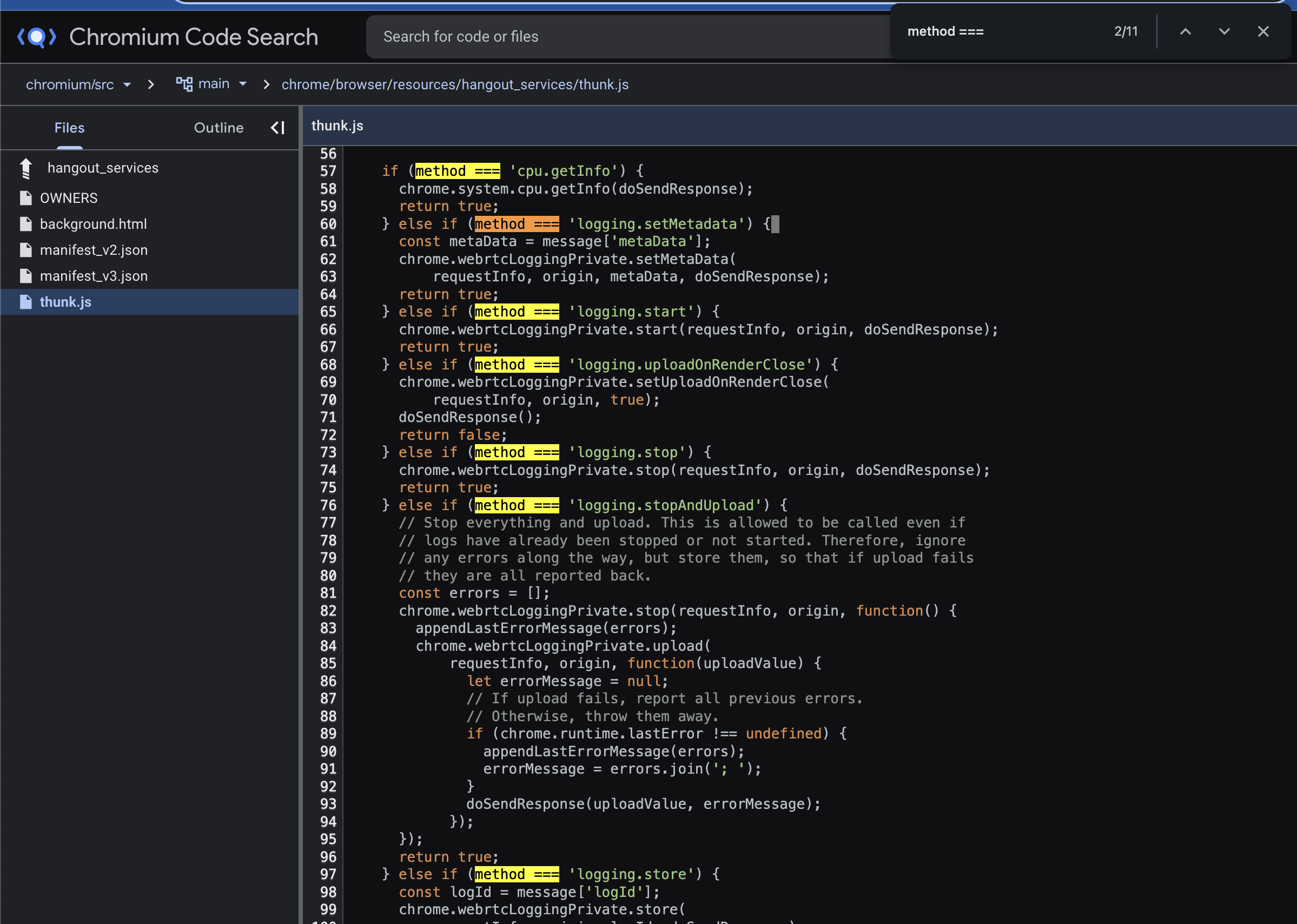Go to next find match arrow
1297x924 pixels.
pyautogui.click(x=1224, y=31)
